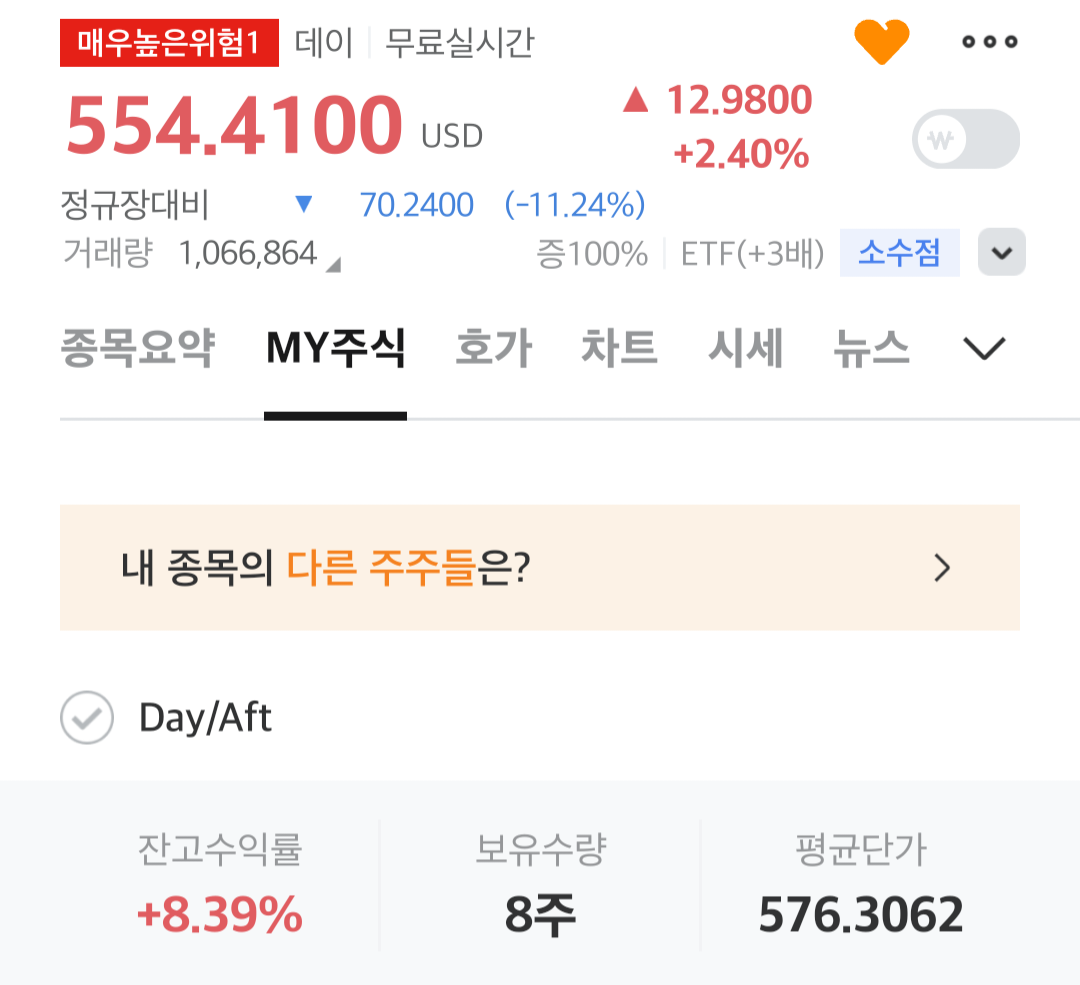Select the MY주식 tab
The width and height of the screenshot is (1080, 985).
[335, 347]
